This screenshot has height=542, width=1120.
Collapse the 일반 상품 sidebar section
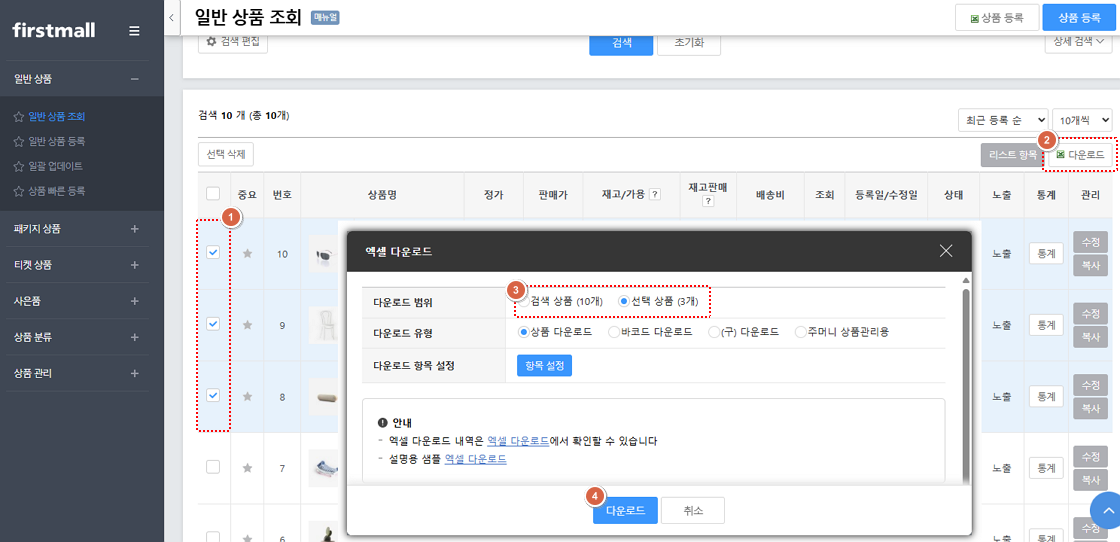pos(134,79)
